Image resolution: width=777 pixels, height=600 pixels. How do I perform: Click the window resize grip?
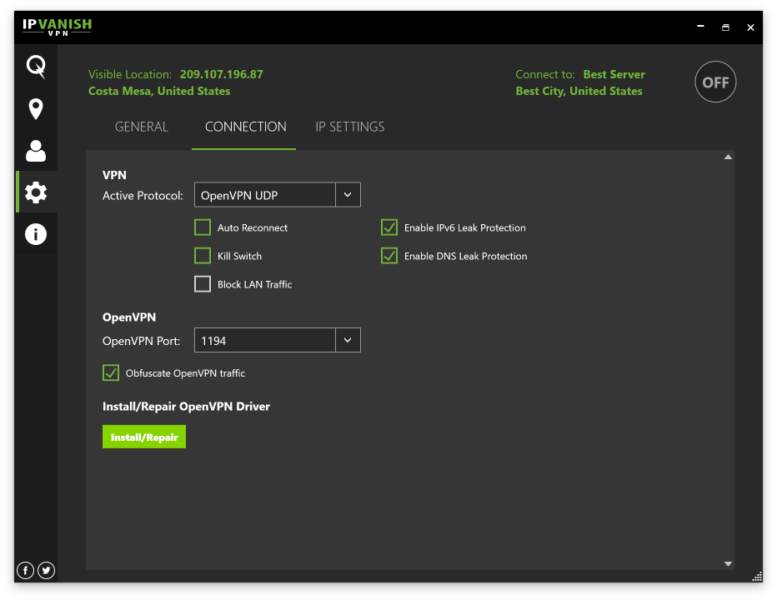click(757, 576)
